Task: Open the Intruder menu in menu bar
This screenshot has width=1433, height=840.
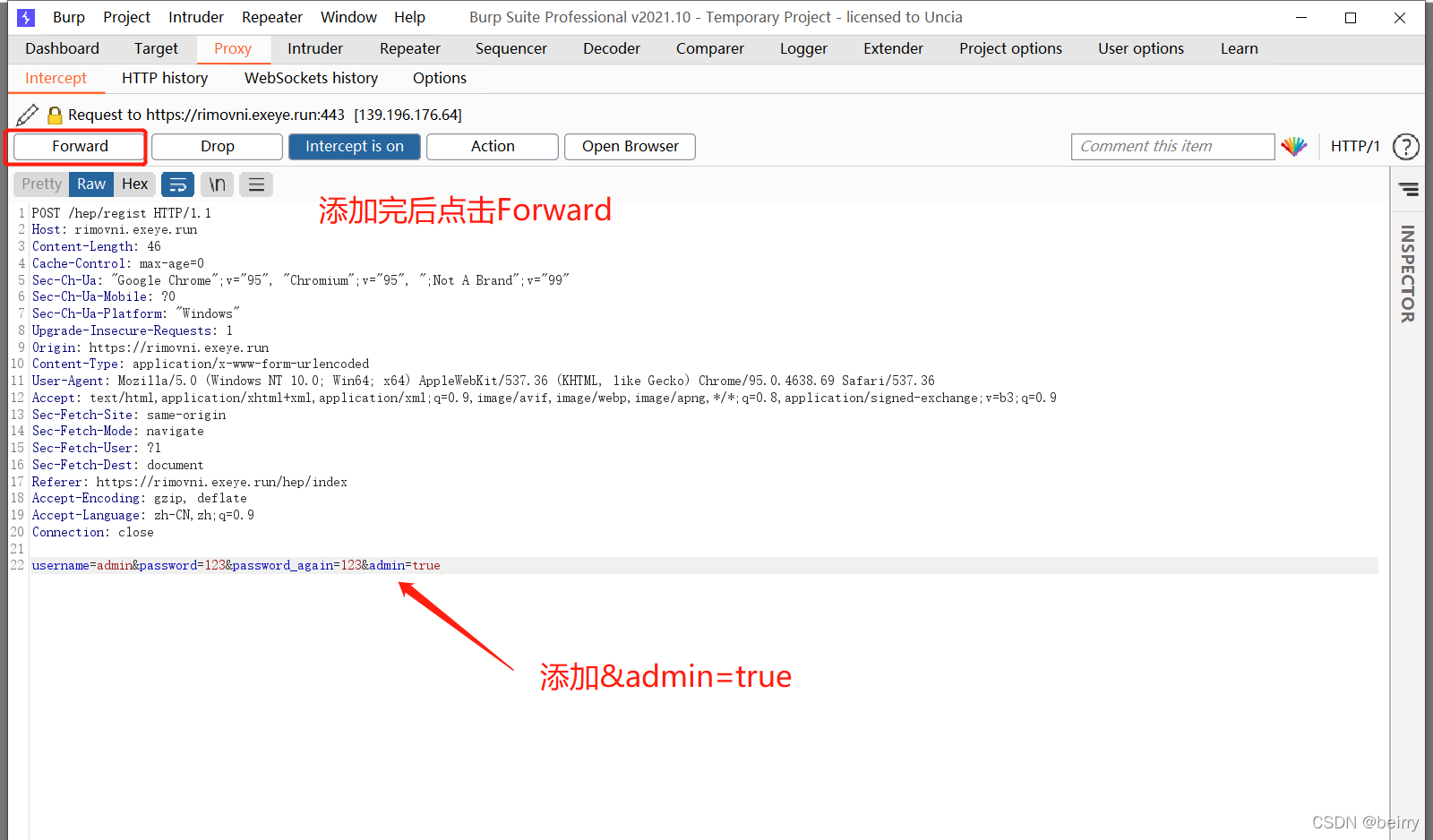Action: [196, 17]
